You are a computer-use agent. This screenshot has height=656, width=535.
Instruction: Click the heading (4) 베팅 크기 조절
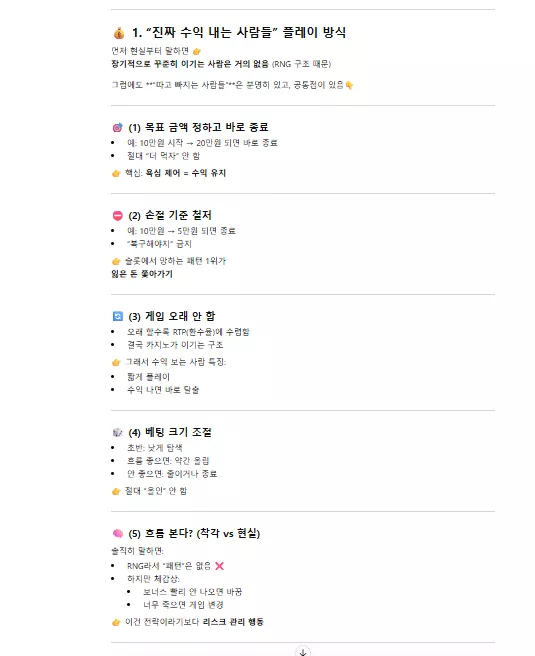tap(170, 432)
